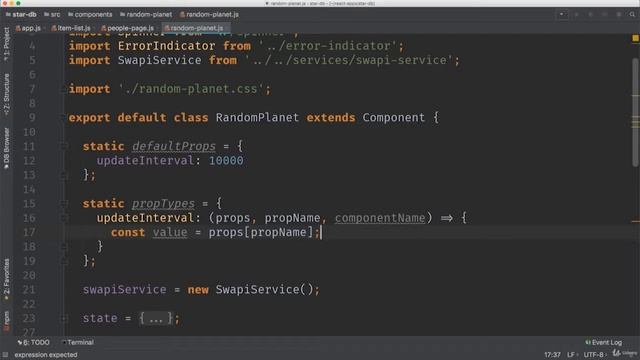
Task: Click the 10000 interval value
Action: pos(226,160)
